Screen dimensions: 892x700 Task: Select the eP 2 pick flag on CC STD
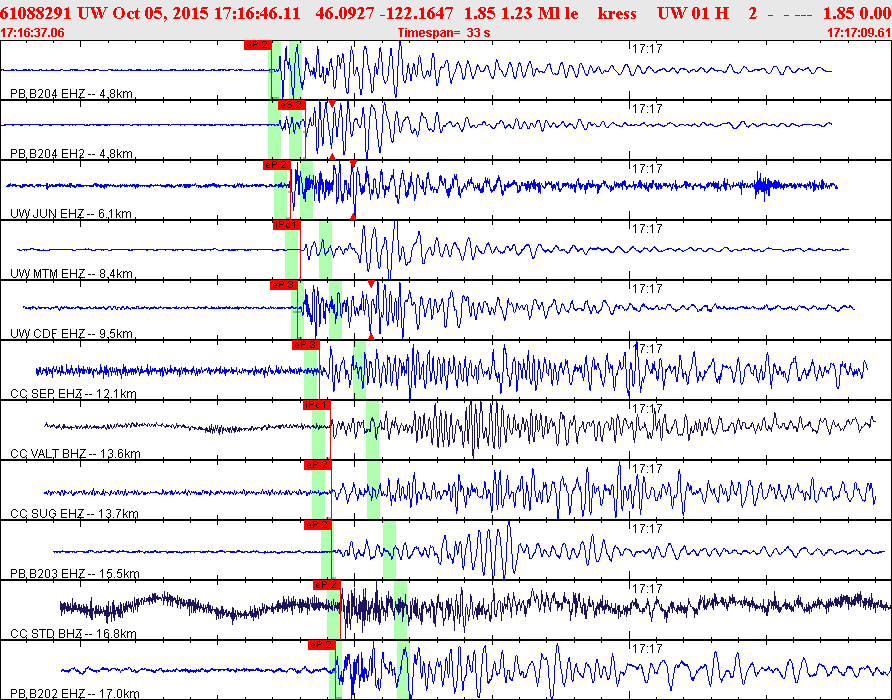[326, 585]
